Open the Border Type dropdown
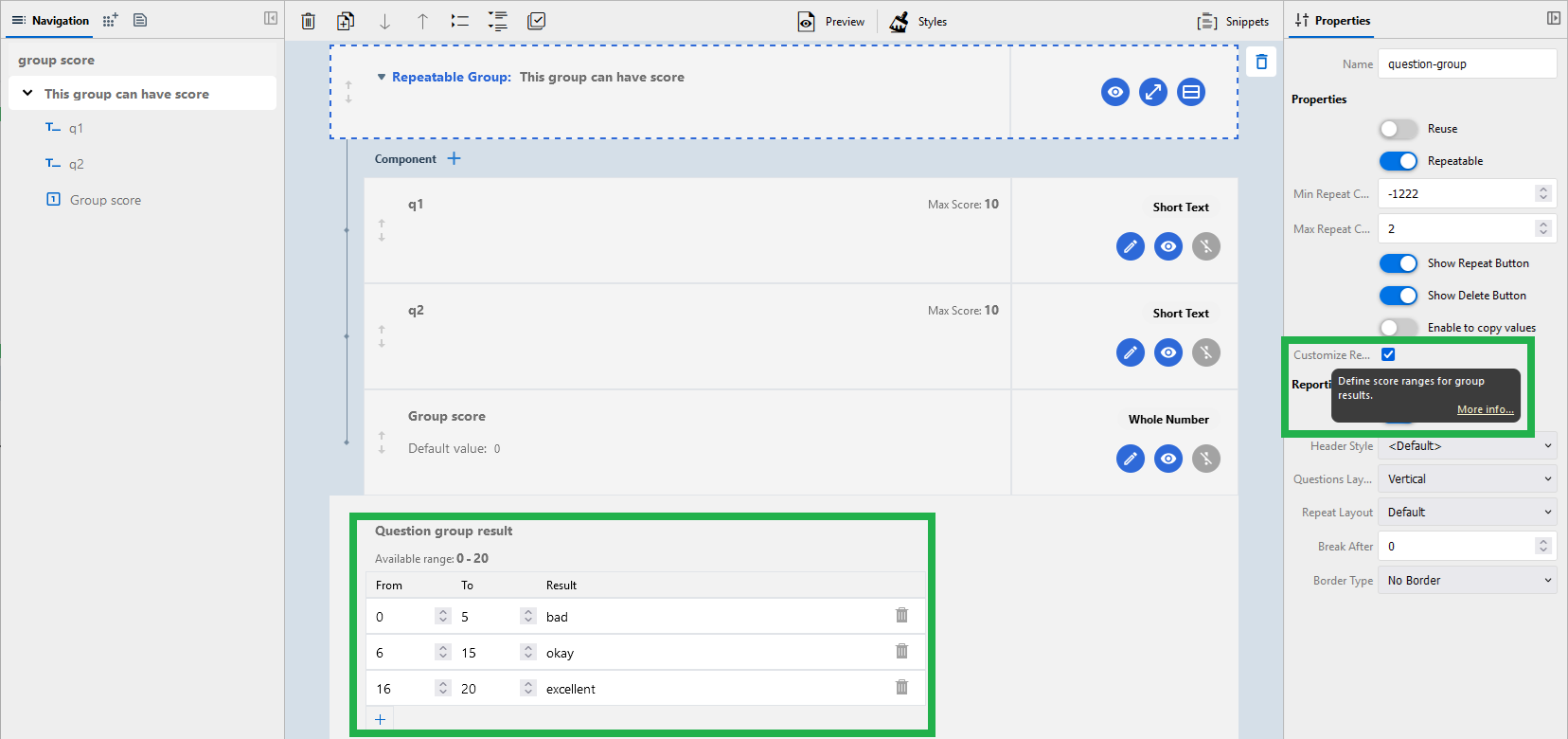Screen dimensions: 1568x739 [1466, 581]
